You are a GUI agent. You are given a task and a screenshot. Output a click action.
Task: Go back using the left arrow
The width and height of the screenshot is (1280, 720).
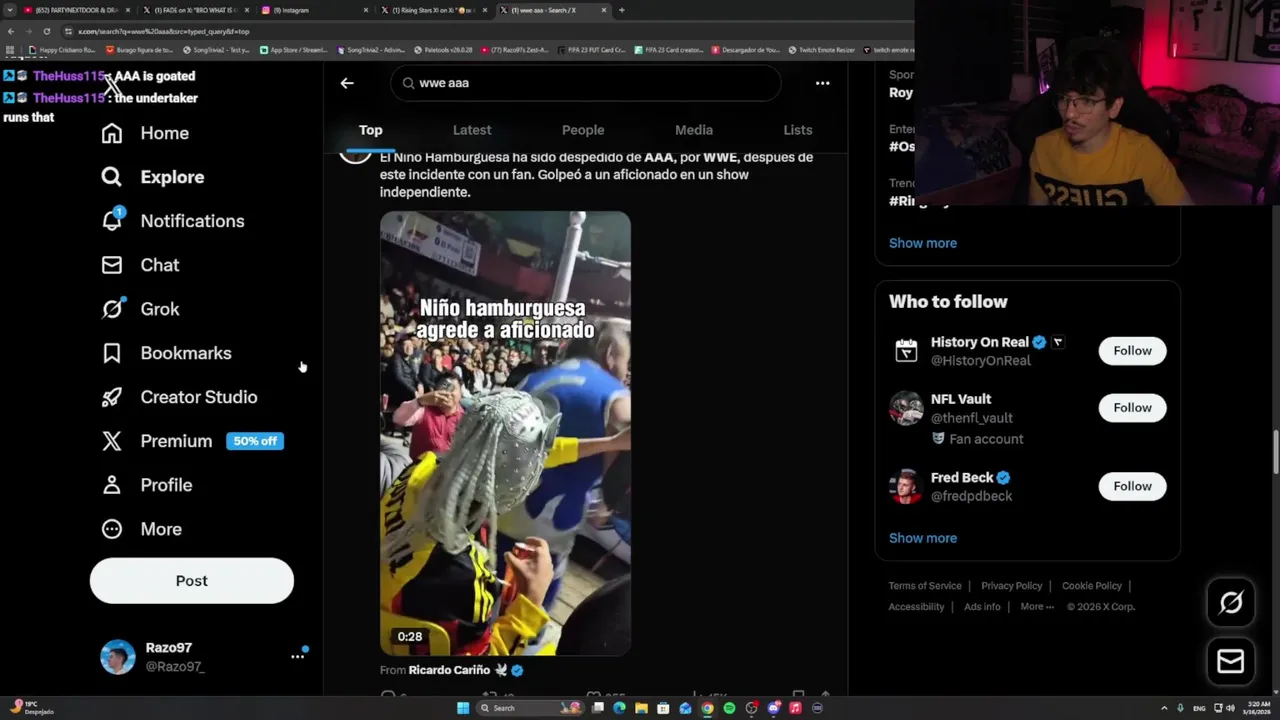347,83
